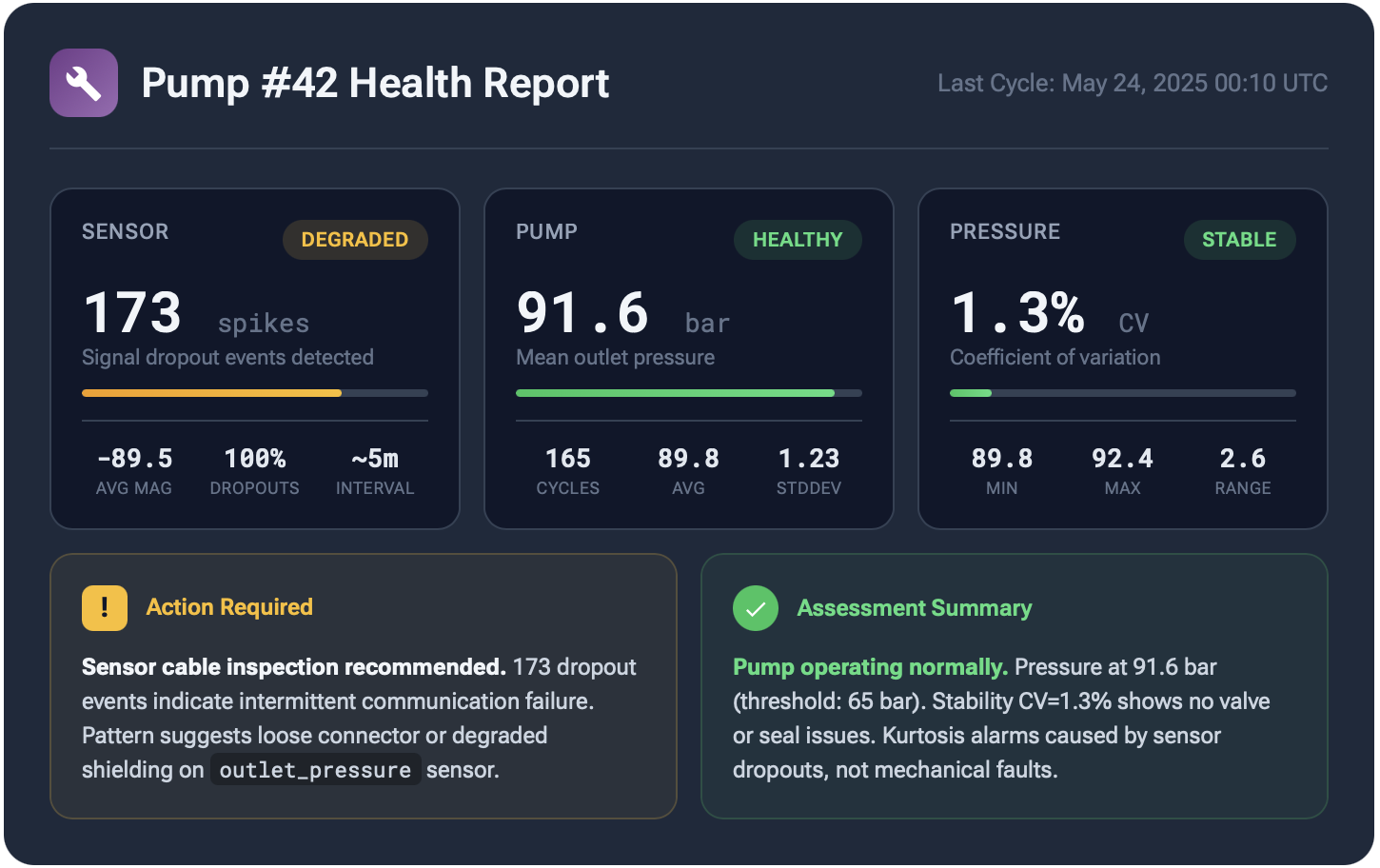Toggle the HEALTHY status badge

tap(798, 240)
